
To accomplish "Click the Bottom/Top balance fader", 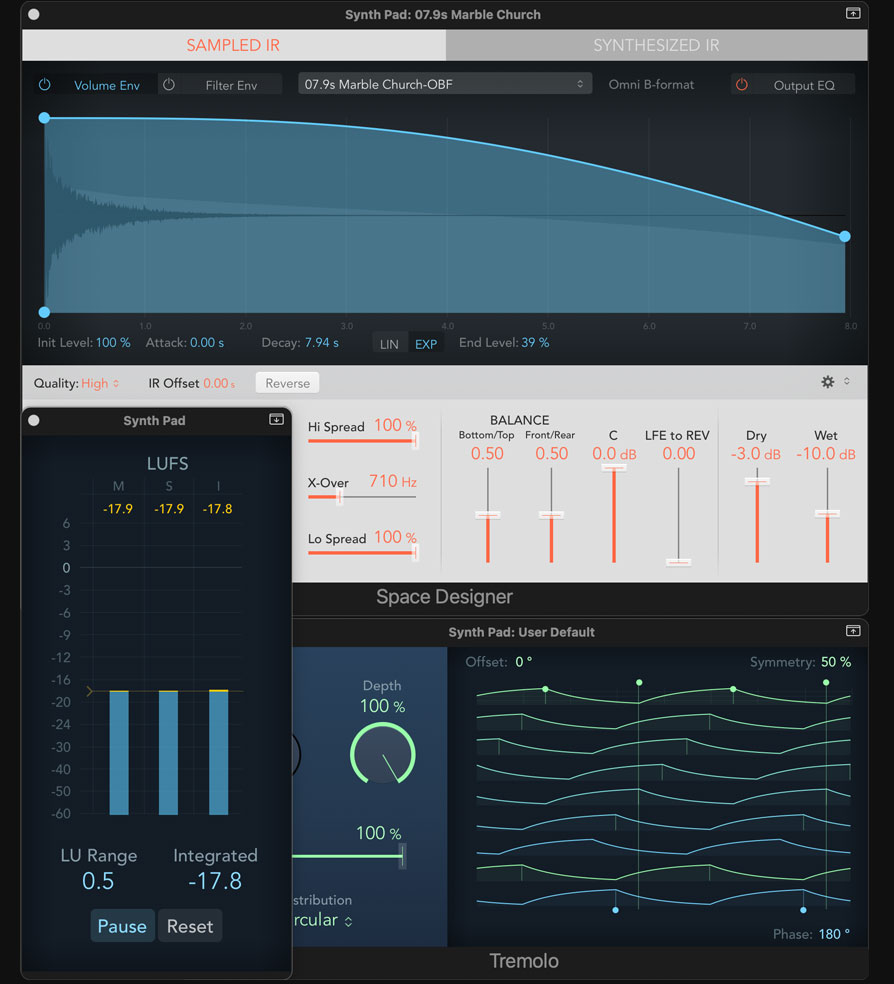I will point(487,515).
